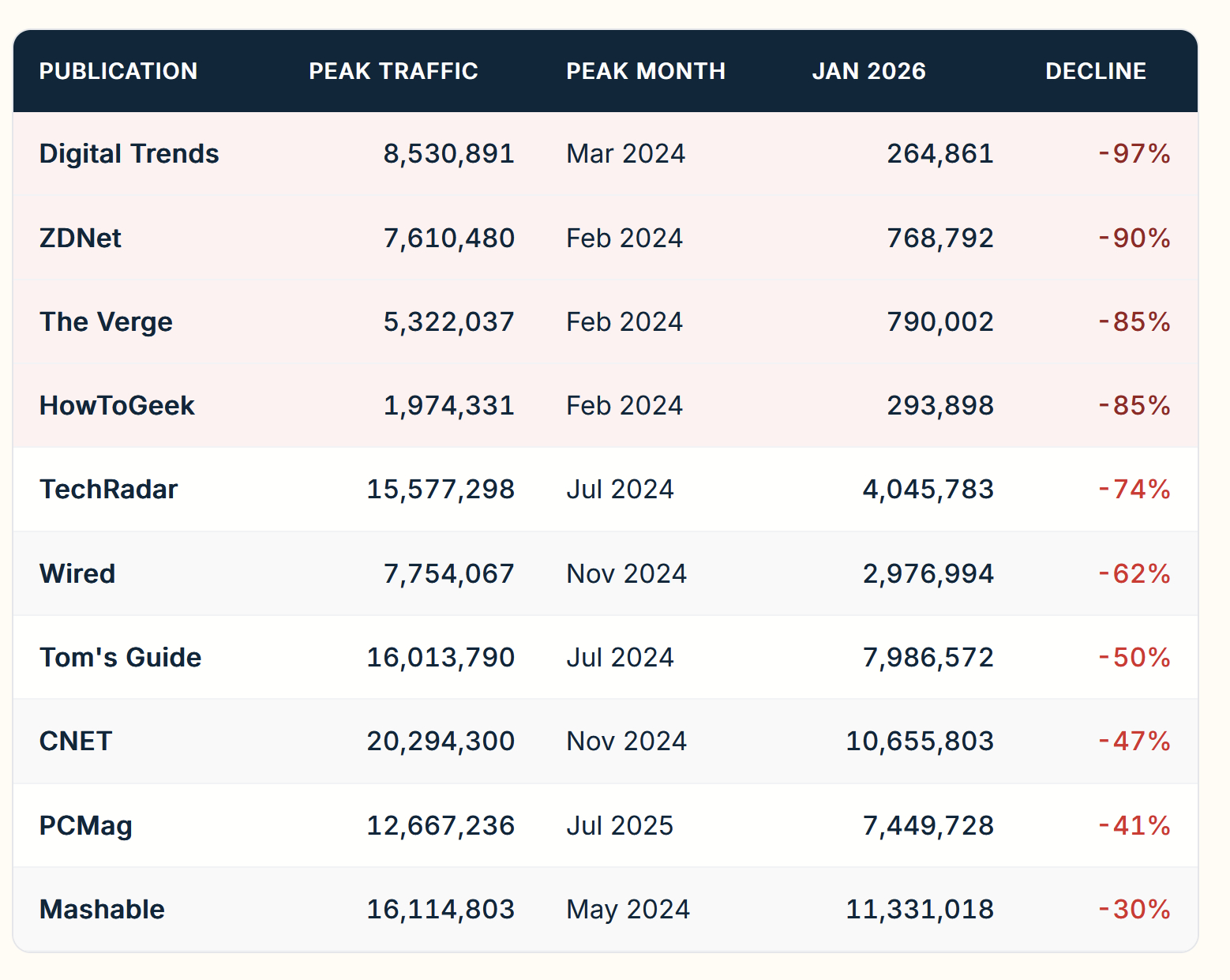Select Mashable's Jan 2026 value 11,331,018
This screenshot has height=980, width=1230.
click(920, 910)
